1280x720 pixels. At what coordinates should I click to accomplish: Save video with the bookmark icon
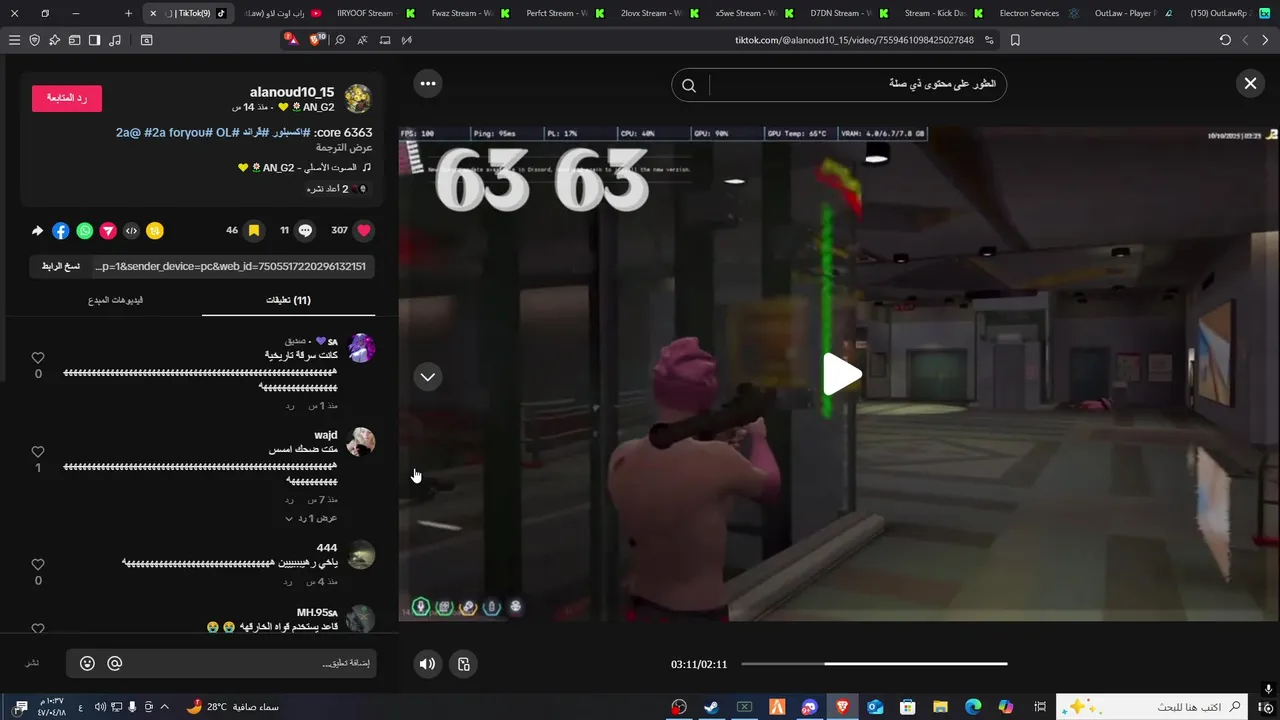(x=254, y=230)
